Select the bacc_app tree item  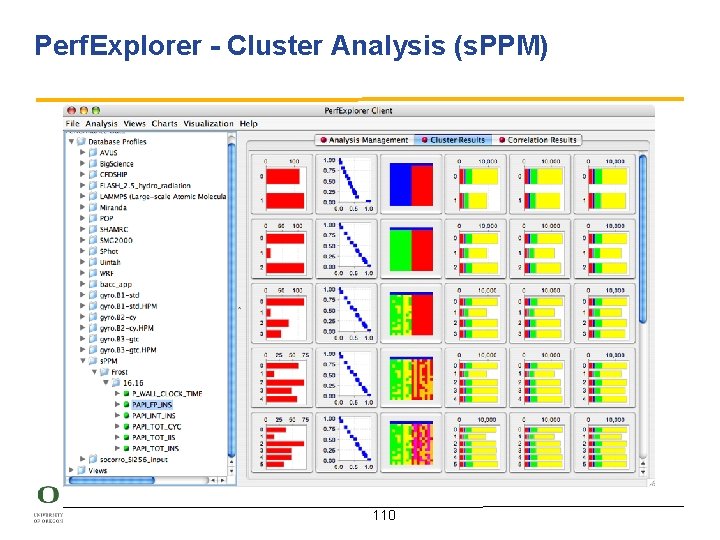pos(116,284)
